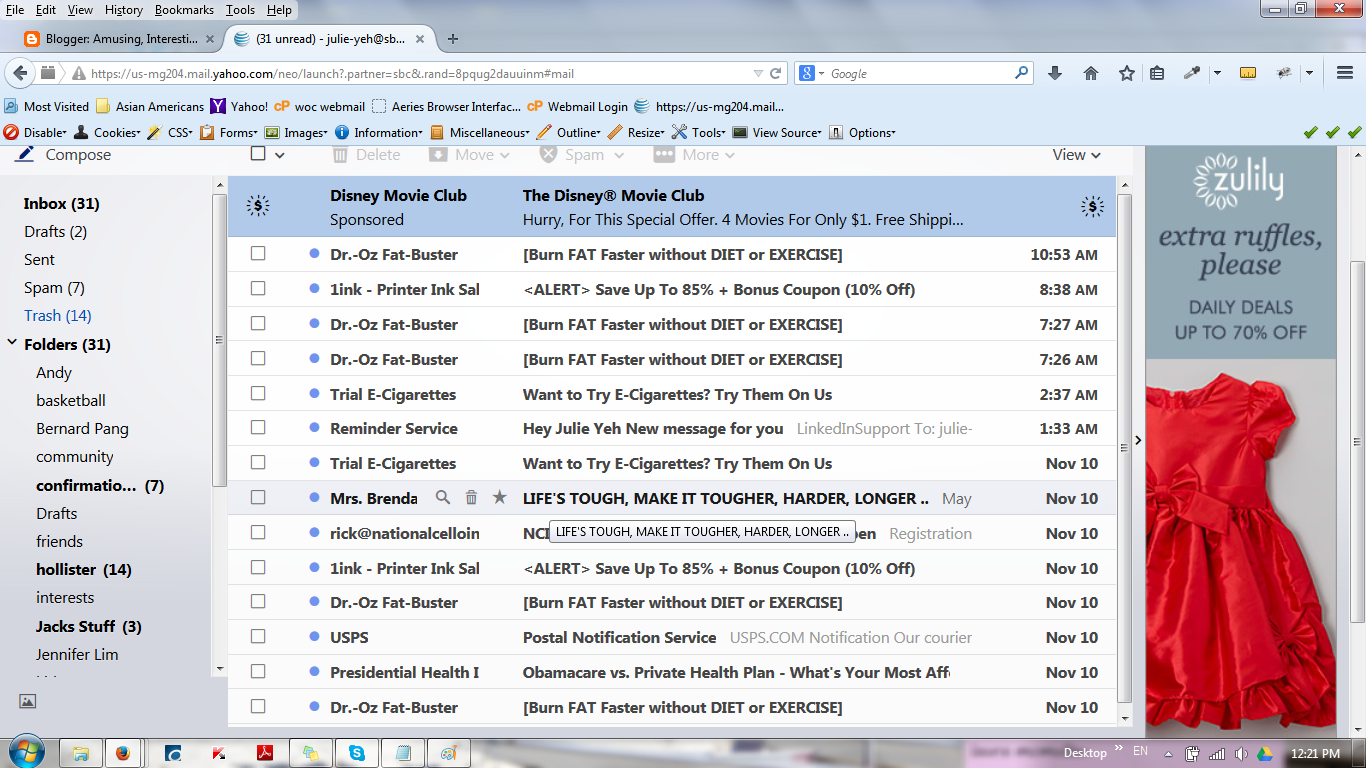The width and height of the screenshot is (1366, 768).
Task: Collapse the ad panel side arrow
Action: (1138, 440)
